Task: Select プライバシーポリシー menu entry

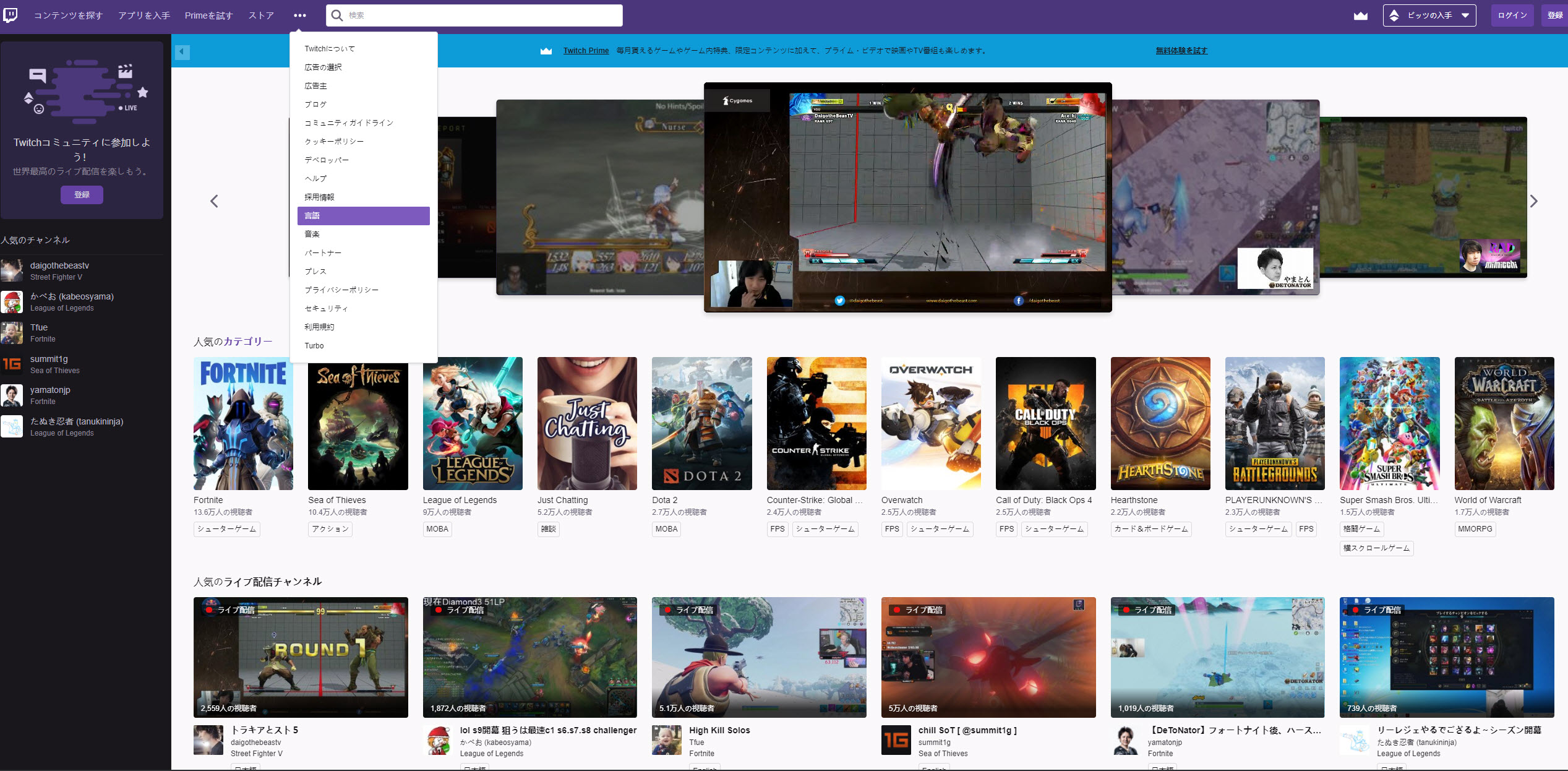Action: 364,290
